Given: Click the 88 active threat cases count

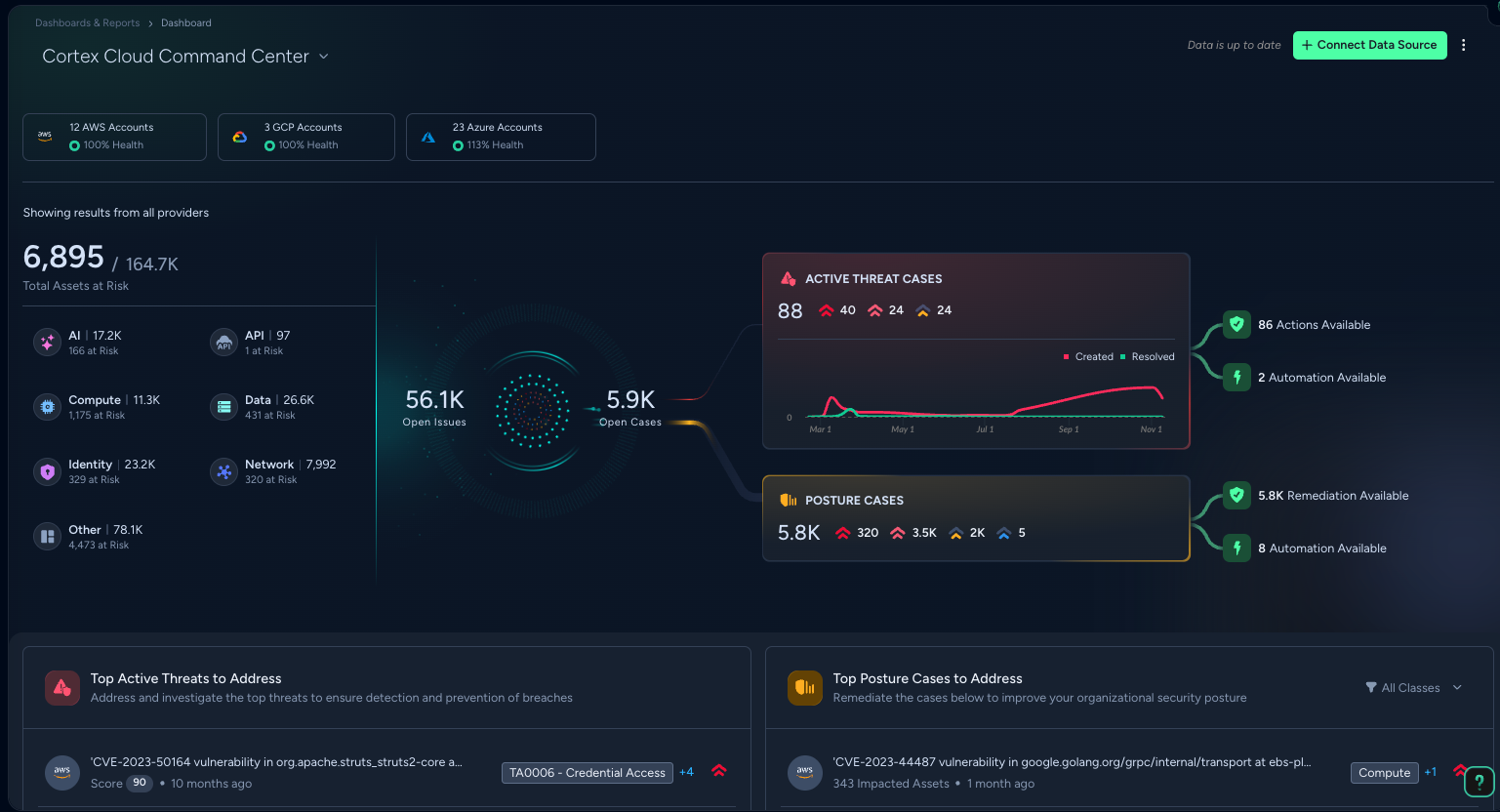Looking at the screenshot, I should pos(790,310).
